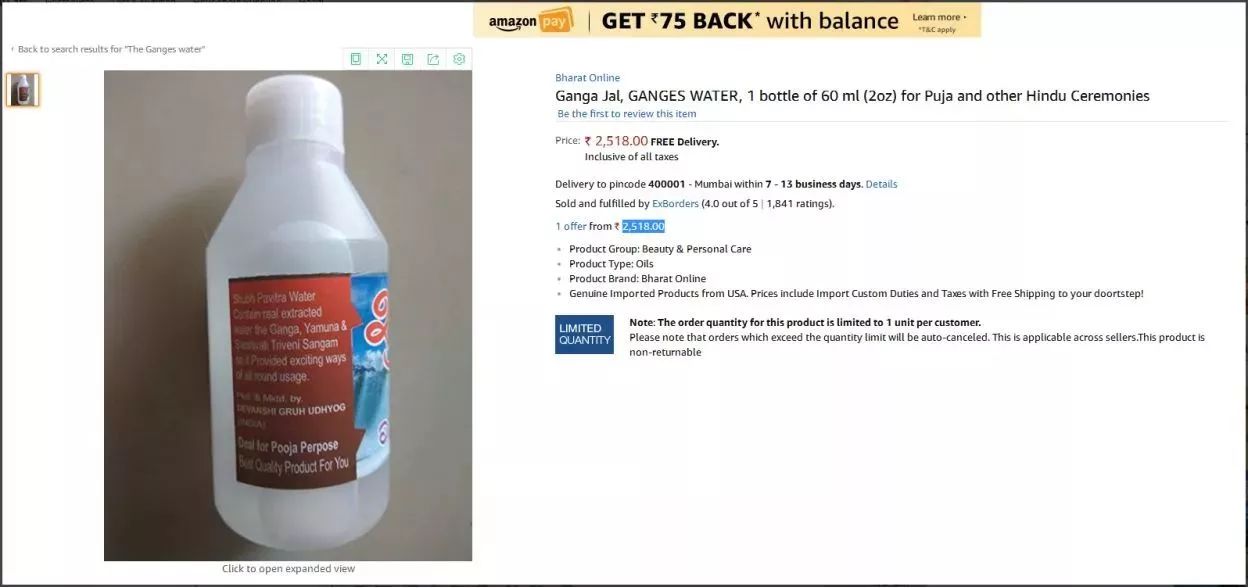Open the main Ganga Jal bottle image
The width and height of the screenshot is (1248, 588).
[x=288, y=315]
